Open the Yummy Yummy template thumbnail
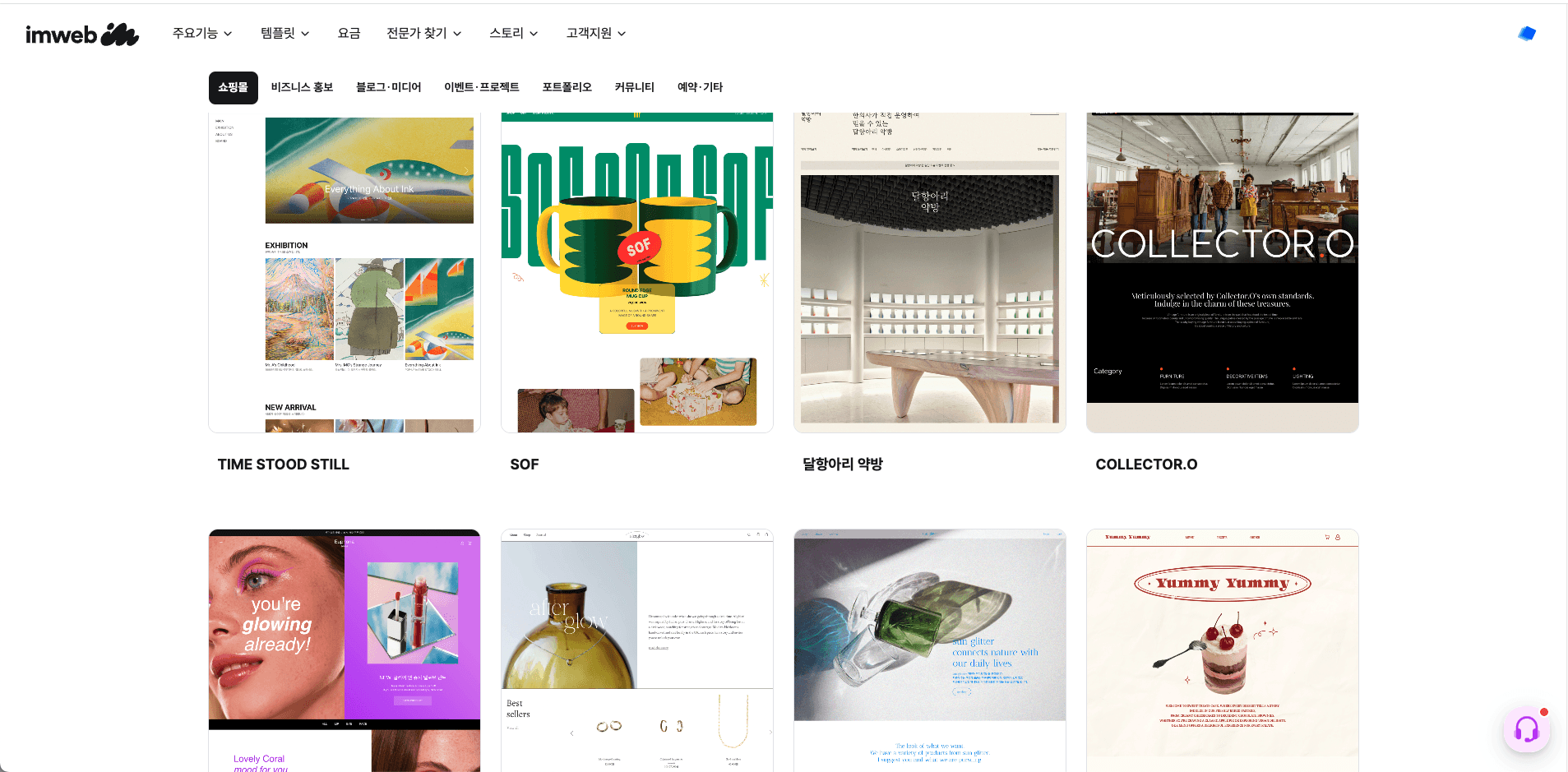Image resolution: width=1568 pixels, height=772 pixels. (x=1223, y=650)
